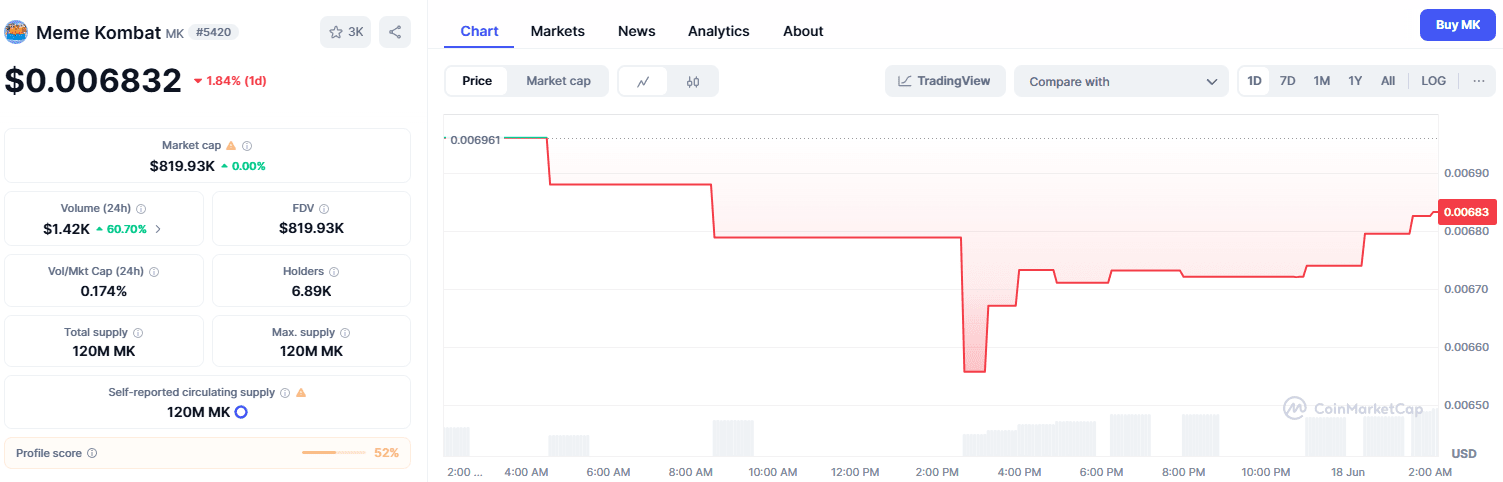Select Market cap chart toggle
This screenshot has height=482, width=1503.
(558, 81)
